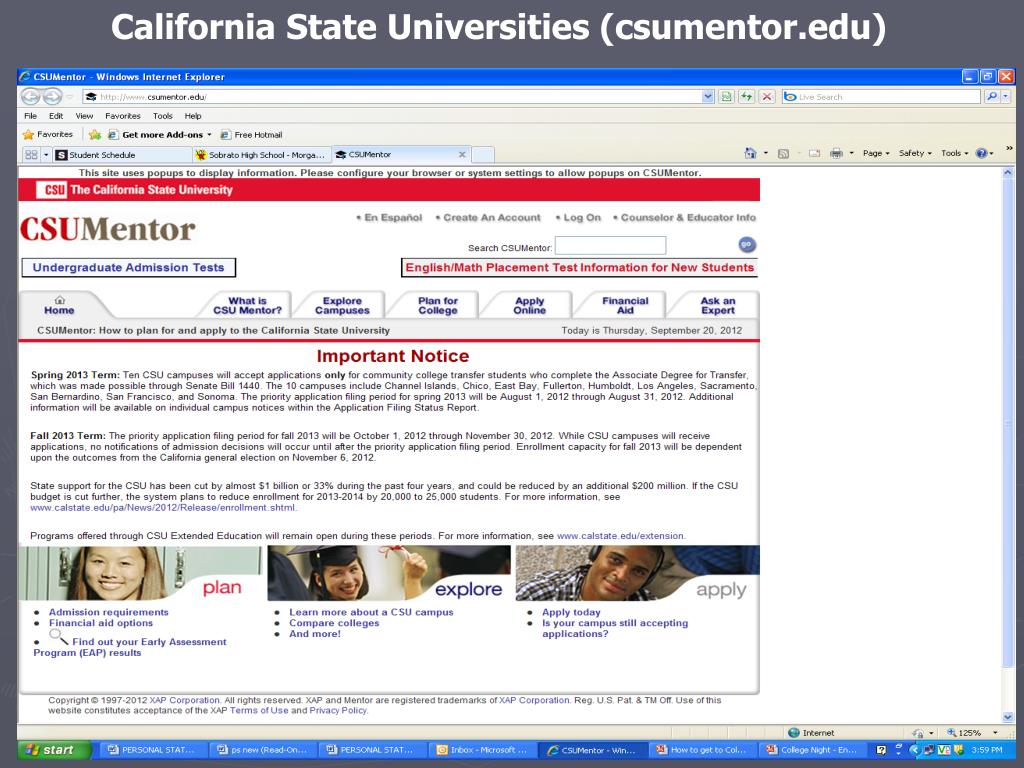Click the URL address bar field

pos(392,97)
